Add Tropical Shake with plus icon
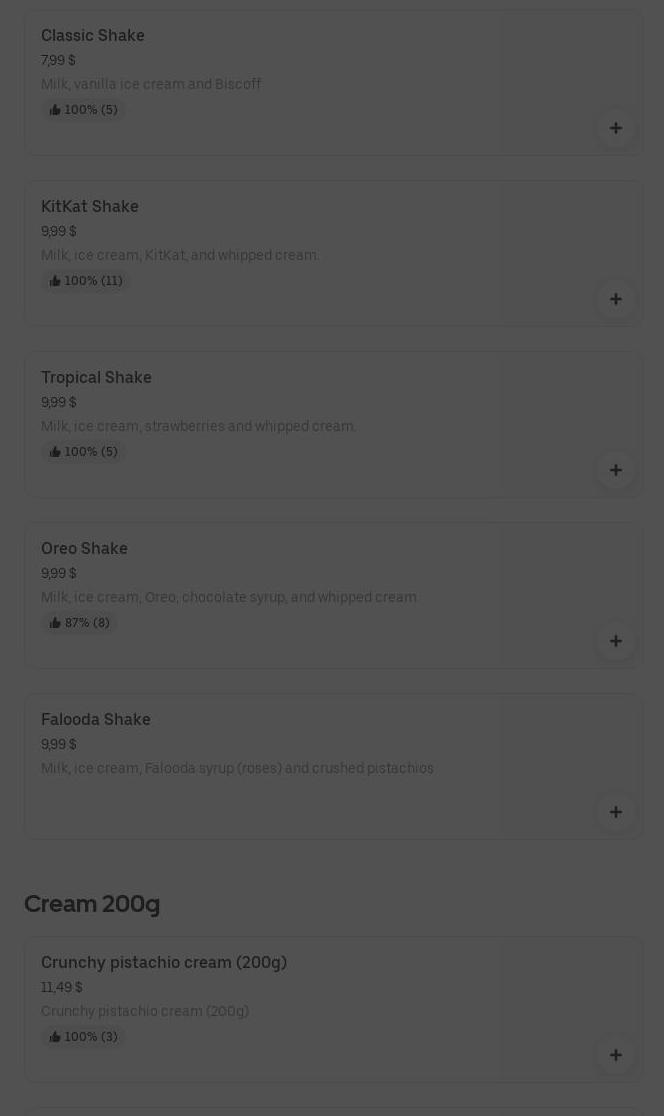This screenshot has width=664, height=1116. coord(616,470)
